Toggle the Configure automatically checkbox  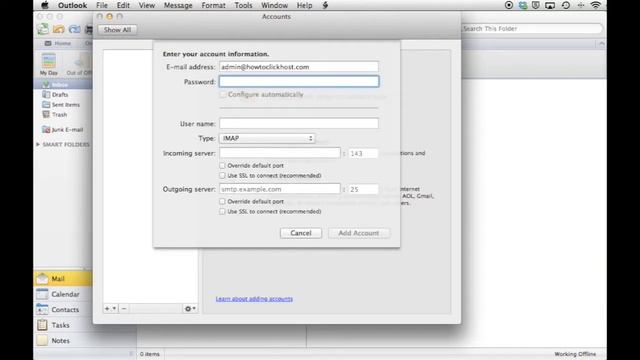tap(223, 94)
